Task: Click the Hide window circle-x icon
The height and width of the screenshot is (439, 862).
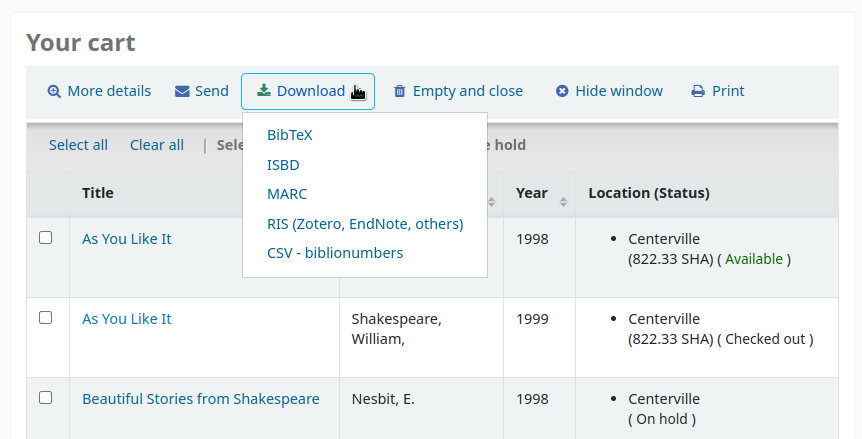Action: [562, 91]
